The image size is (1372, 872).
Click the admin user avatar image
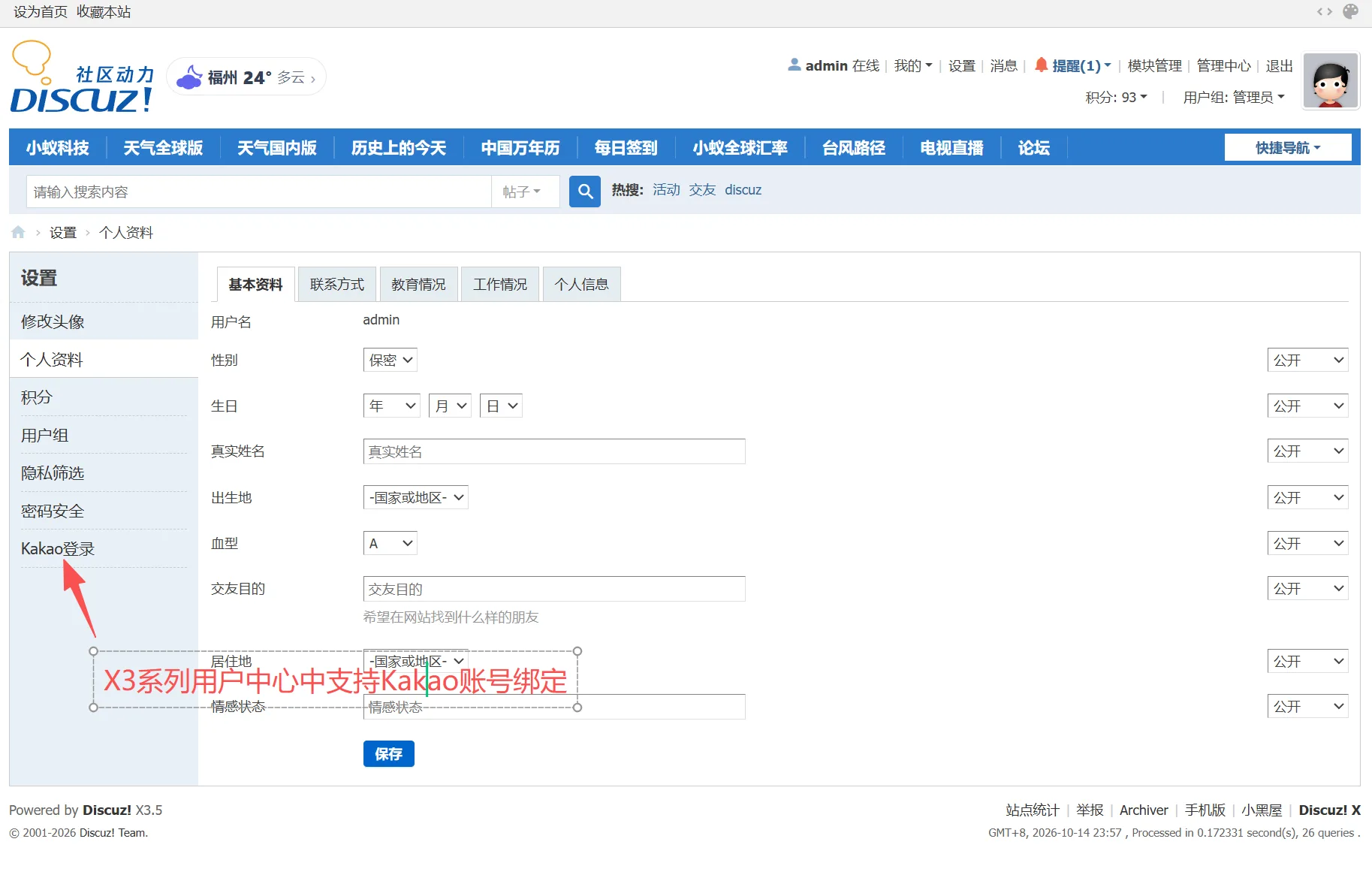1330,81
